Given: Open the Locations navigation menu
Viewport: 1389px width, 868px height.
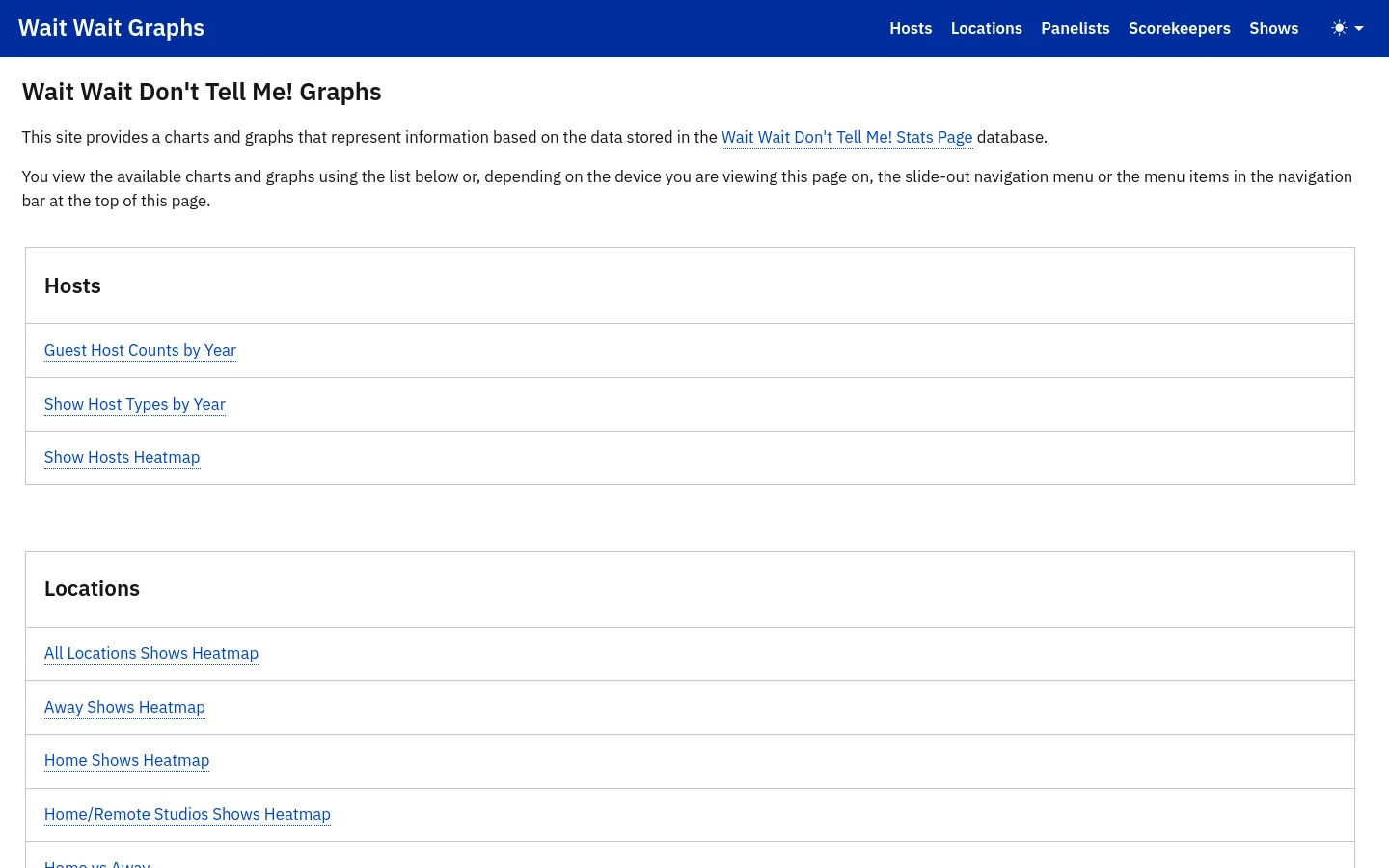Looking at the screenshot, I should (x=986, y=28).
